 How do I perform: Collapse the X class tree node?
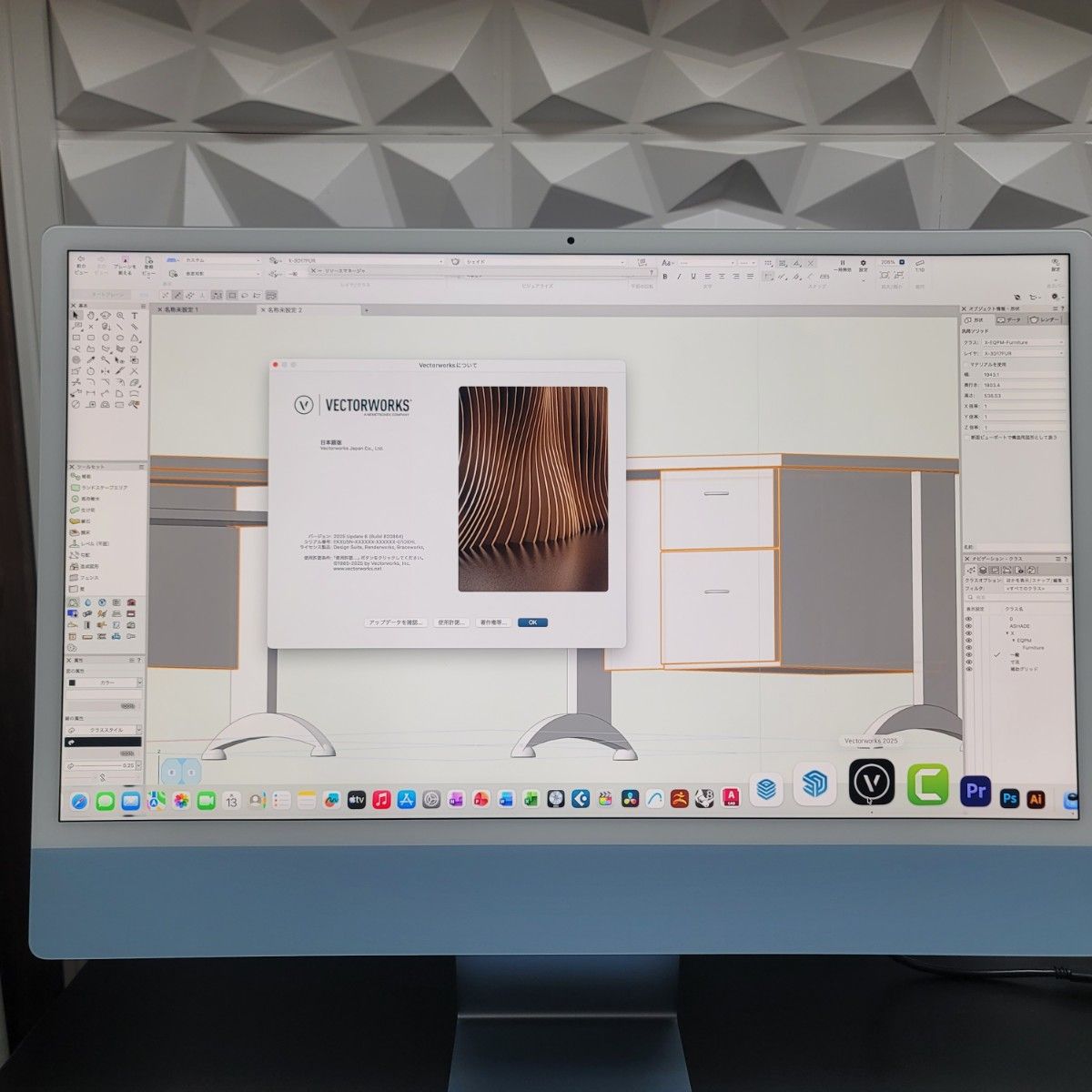1007,633
